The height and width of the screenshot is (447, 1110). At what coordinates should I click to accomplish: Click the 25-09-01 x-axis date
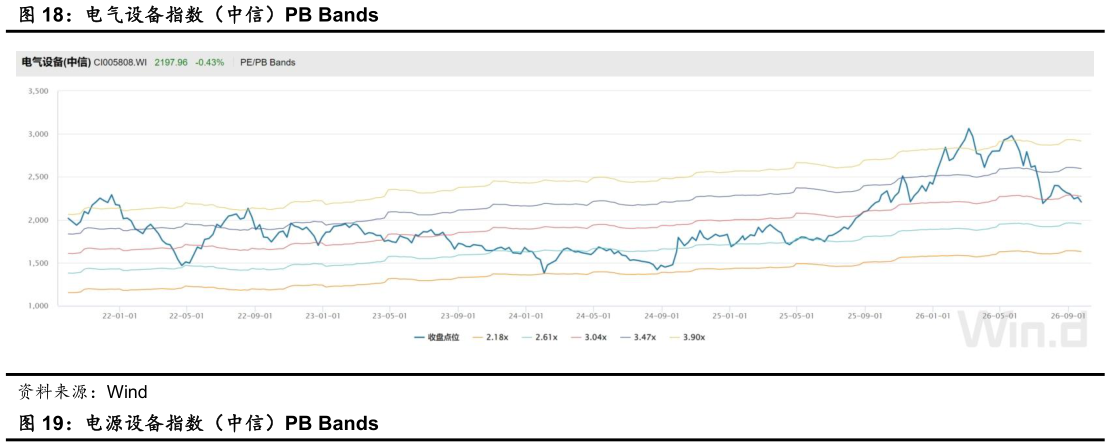[865, 316]
